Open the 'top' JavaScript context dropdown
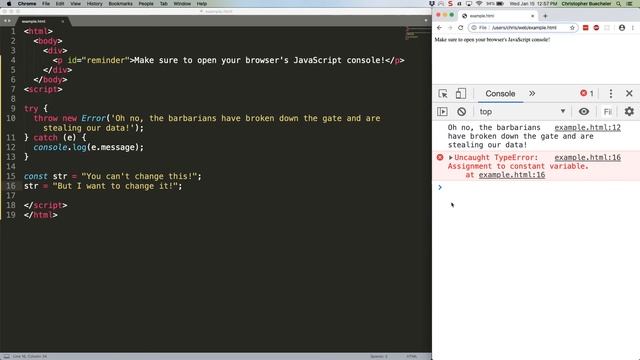 coord(522,111)
